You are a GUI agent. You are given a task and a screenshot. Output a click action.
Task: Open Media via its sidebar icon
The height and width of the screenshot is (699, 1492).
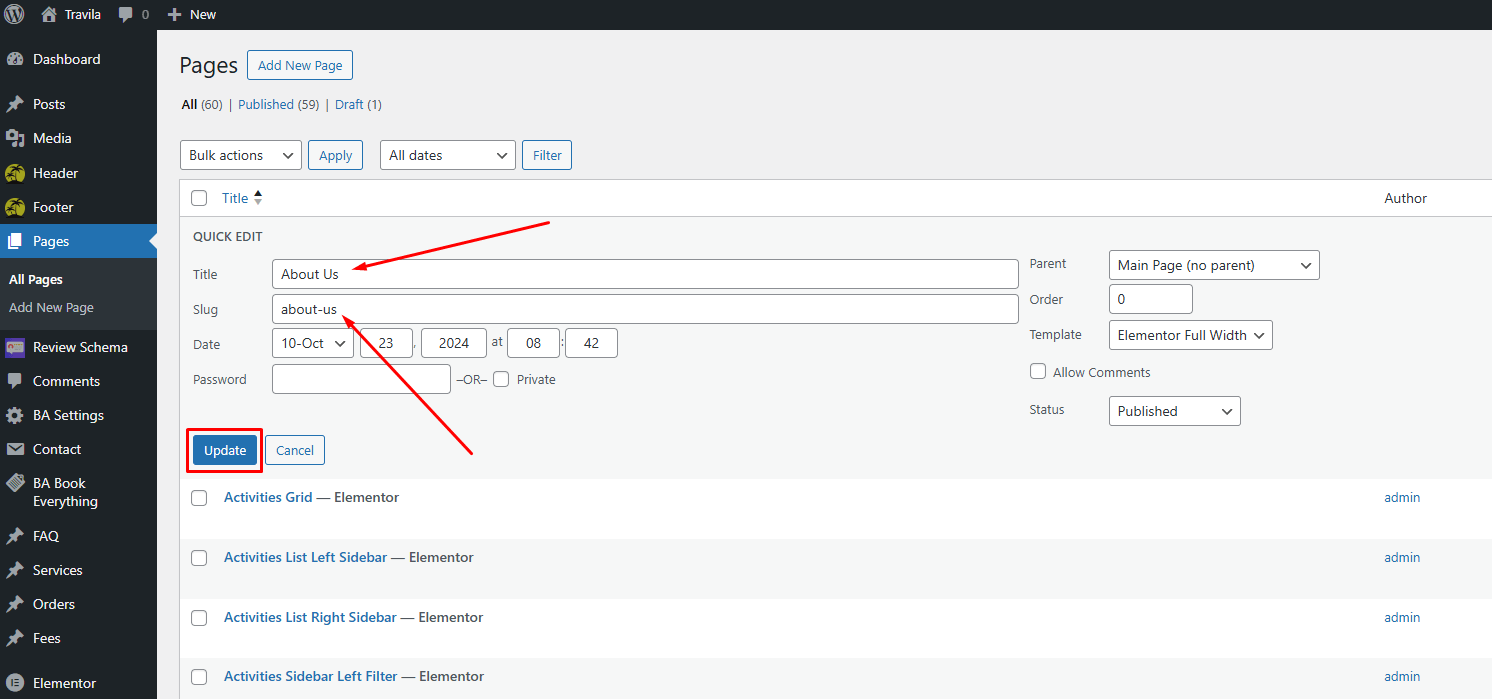coord(15,139)
